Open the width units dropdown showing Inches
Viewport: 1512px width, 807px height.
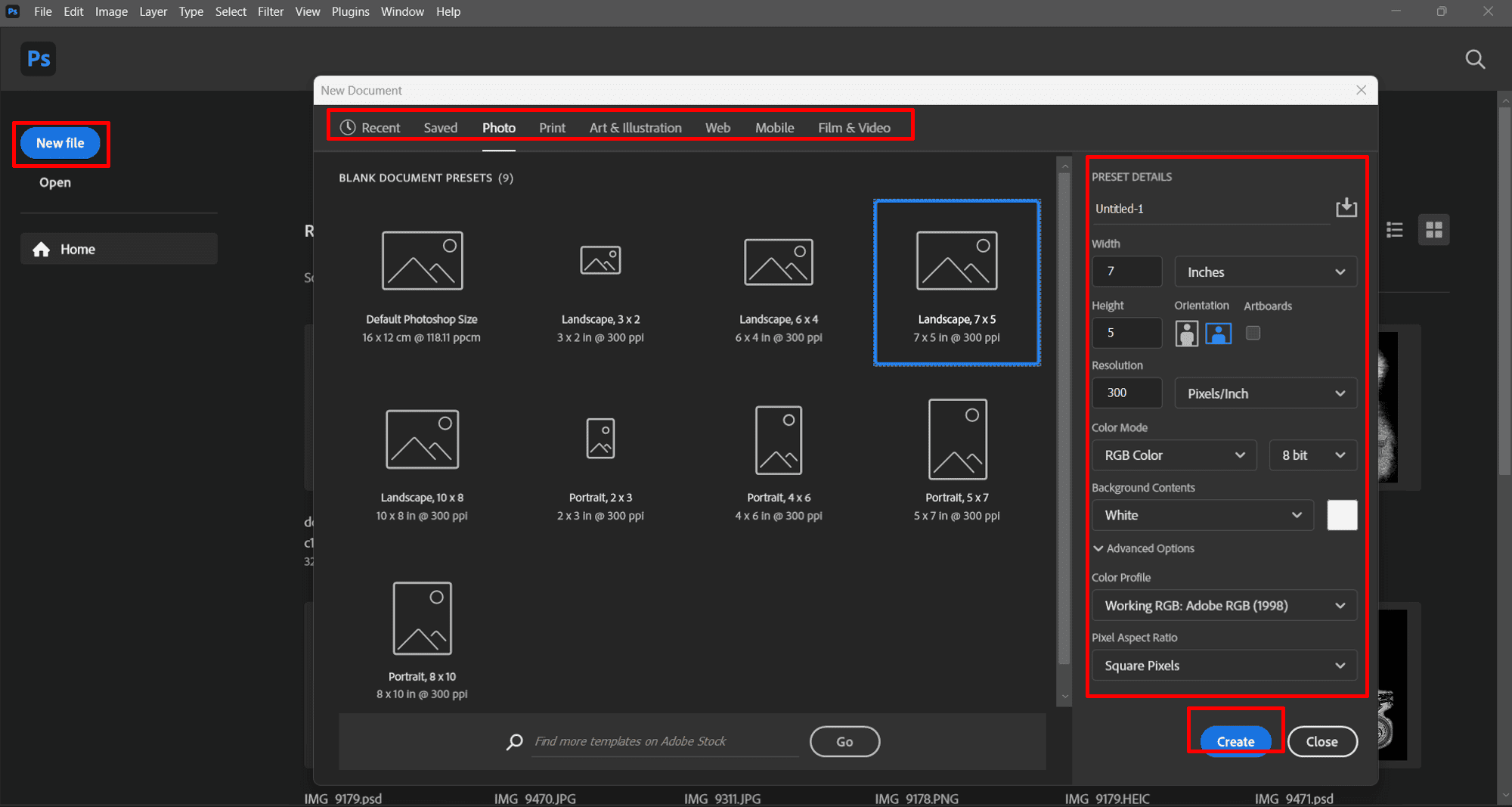pyautogui.click(x=1266, y=272)
